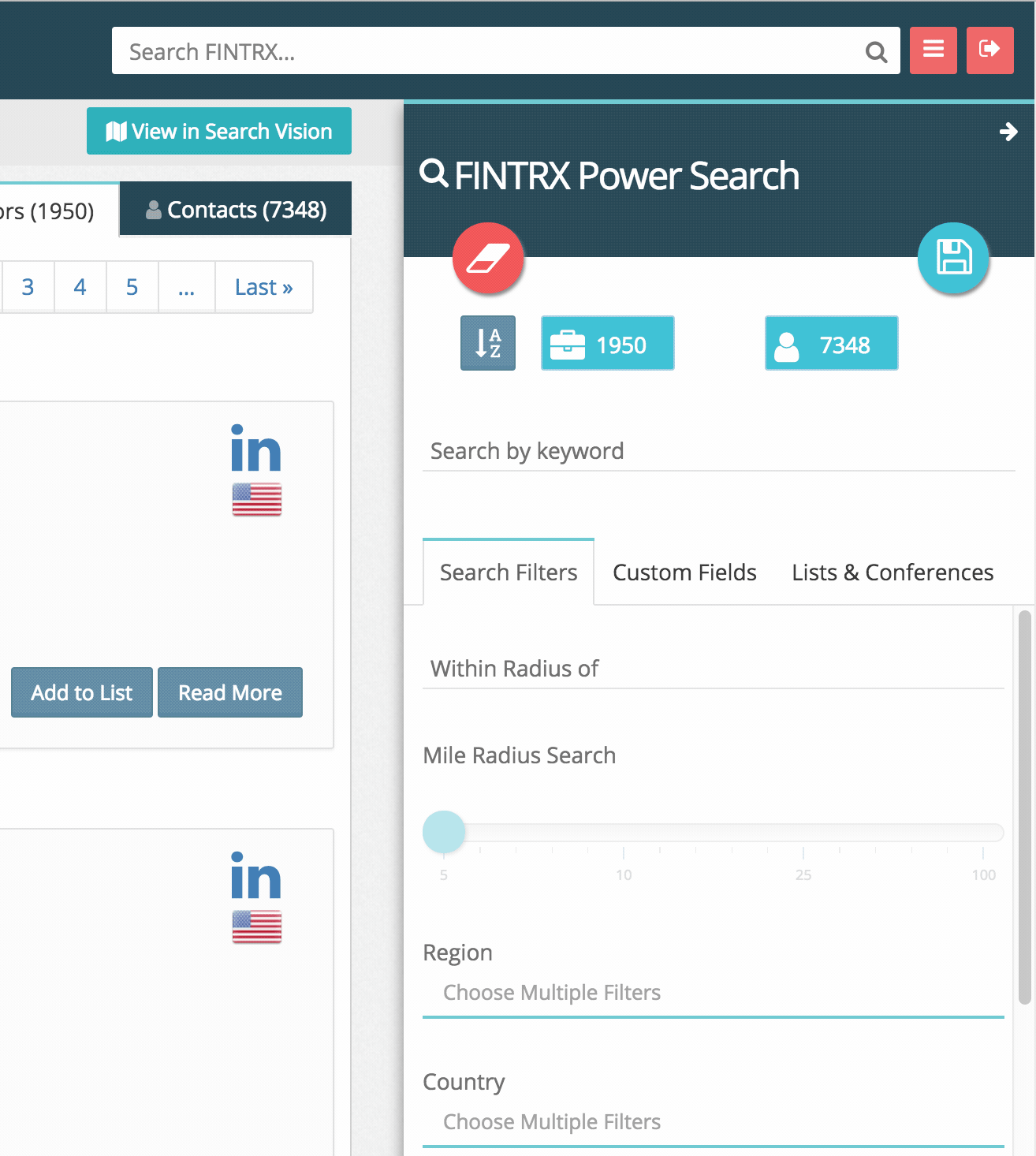Jump to the Last » page

tap(264, 287)
